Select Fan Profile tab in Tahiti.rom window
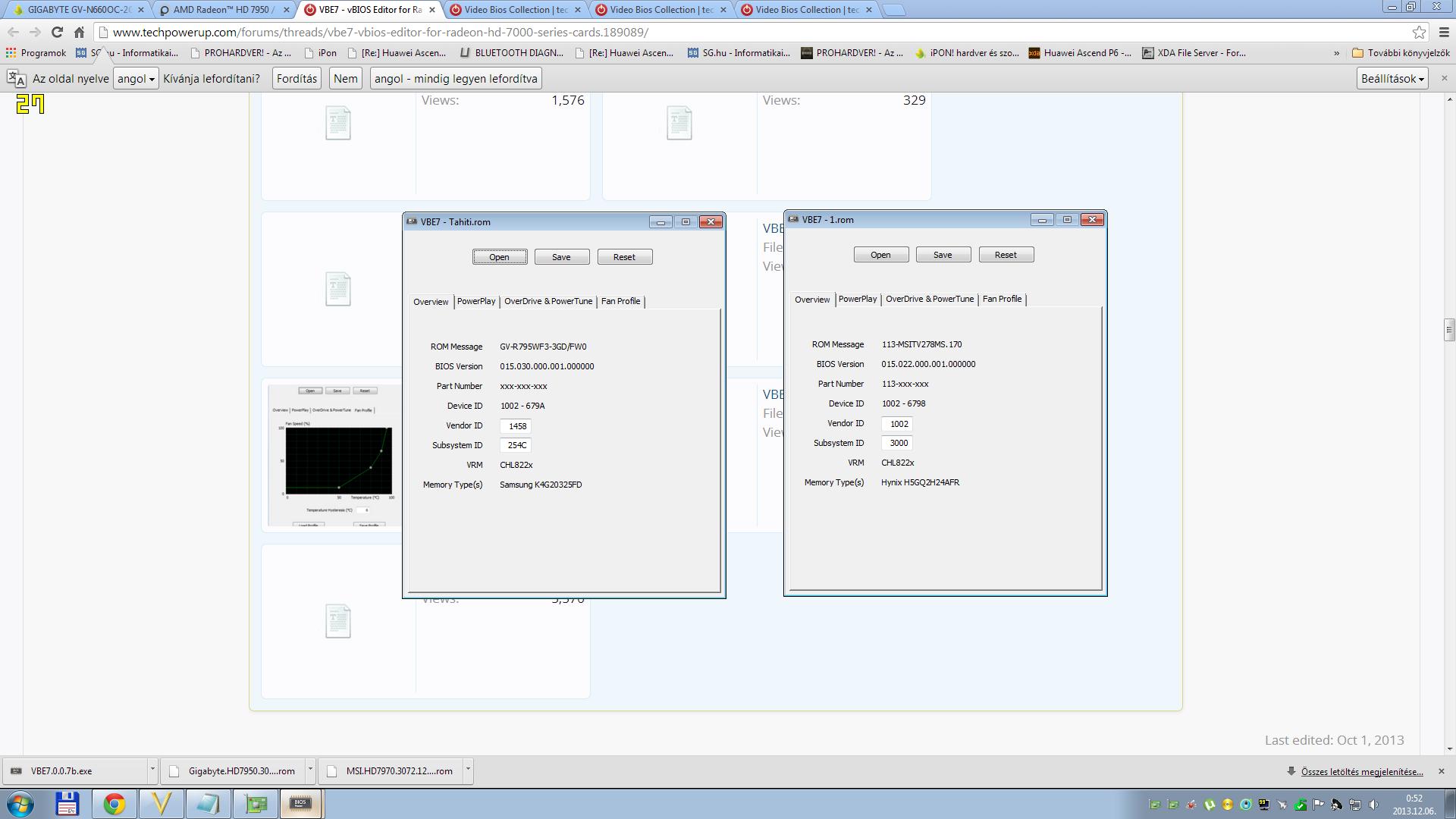Image resolution: width=1456 pixels, height=819 pixels. click(620, 301)
